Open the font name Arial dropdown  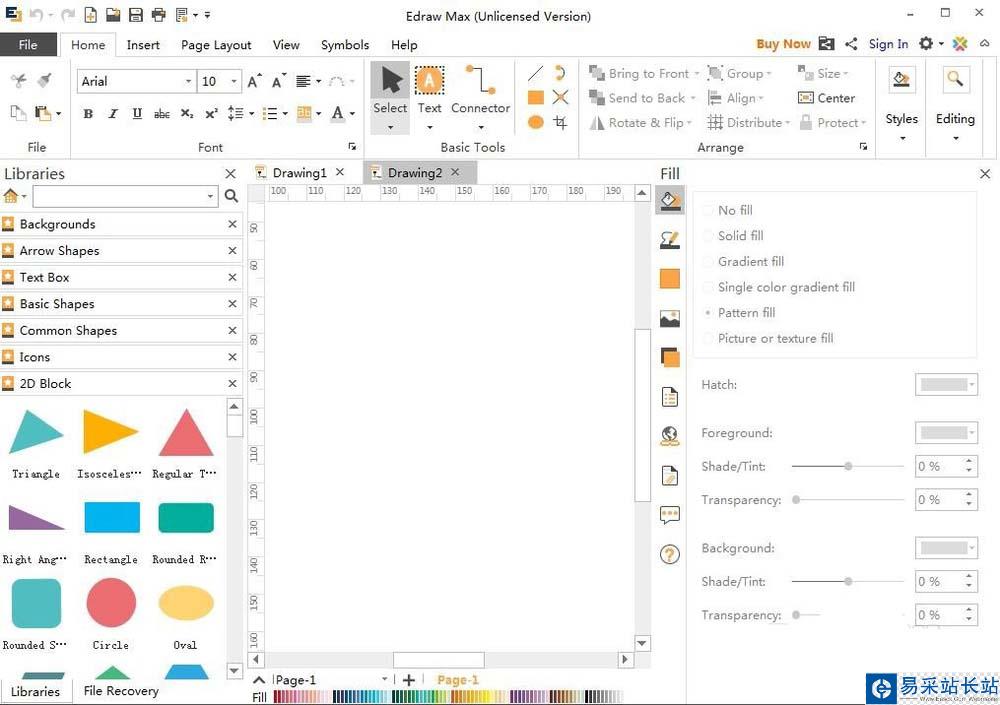188,82
